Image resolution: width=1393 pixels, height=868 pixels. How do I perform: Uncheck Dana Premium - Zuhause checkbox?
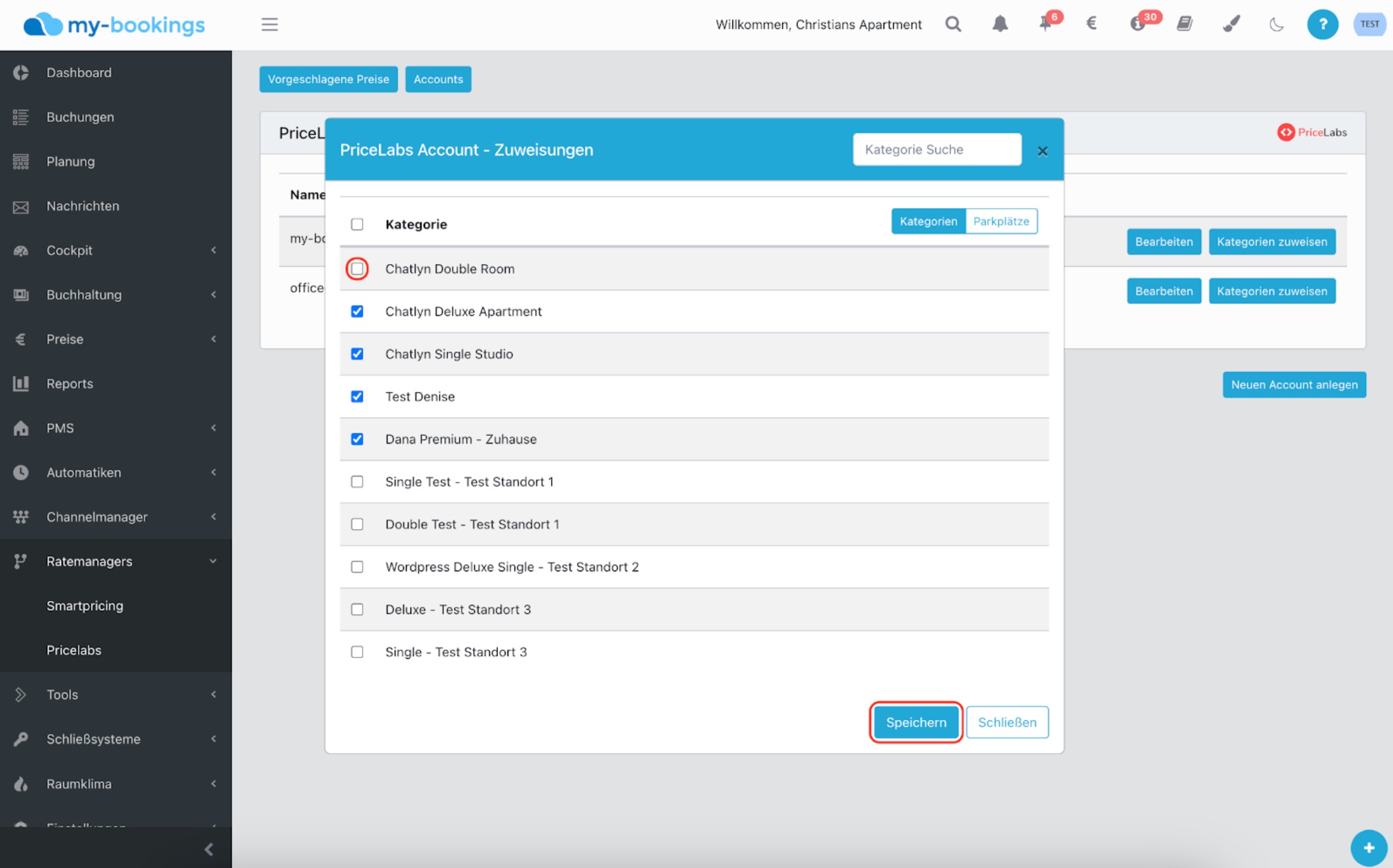coord(357,439)
